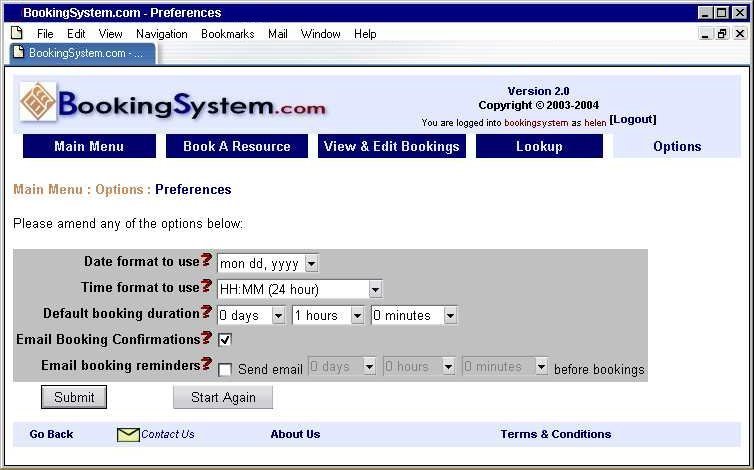Open the Help menu

point(365,34)
